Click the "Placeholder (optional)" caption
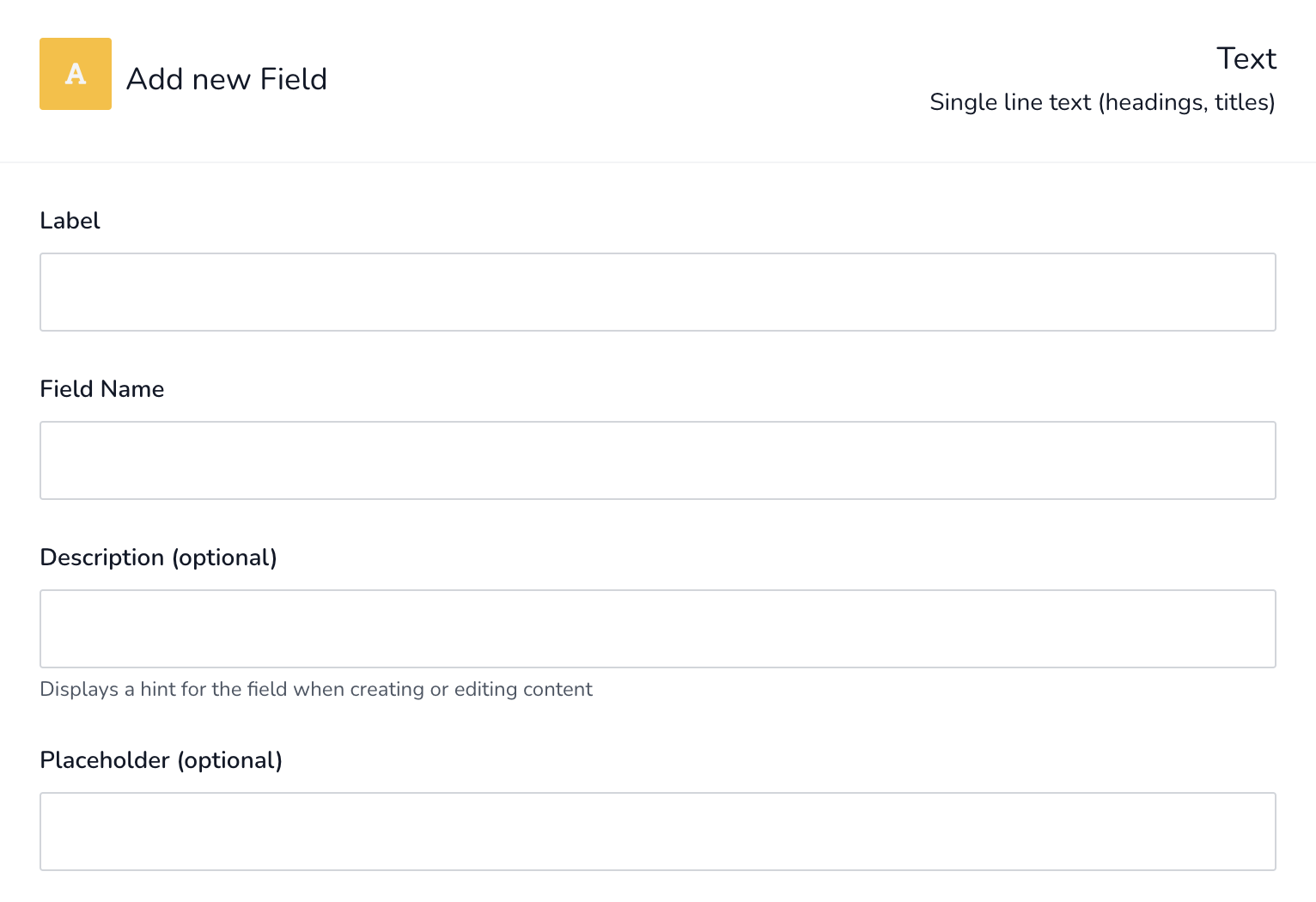This screenshot has width=1316, height=902. click(x=161, y=760)
